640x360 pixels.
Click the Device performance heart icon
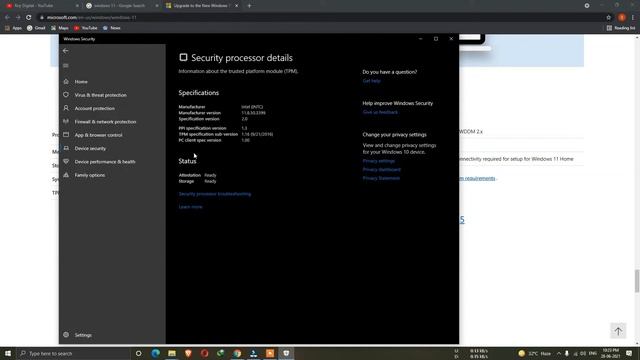(66, 161)
